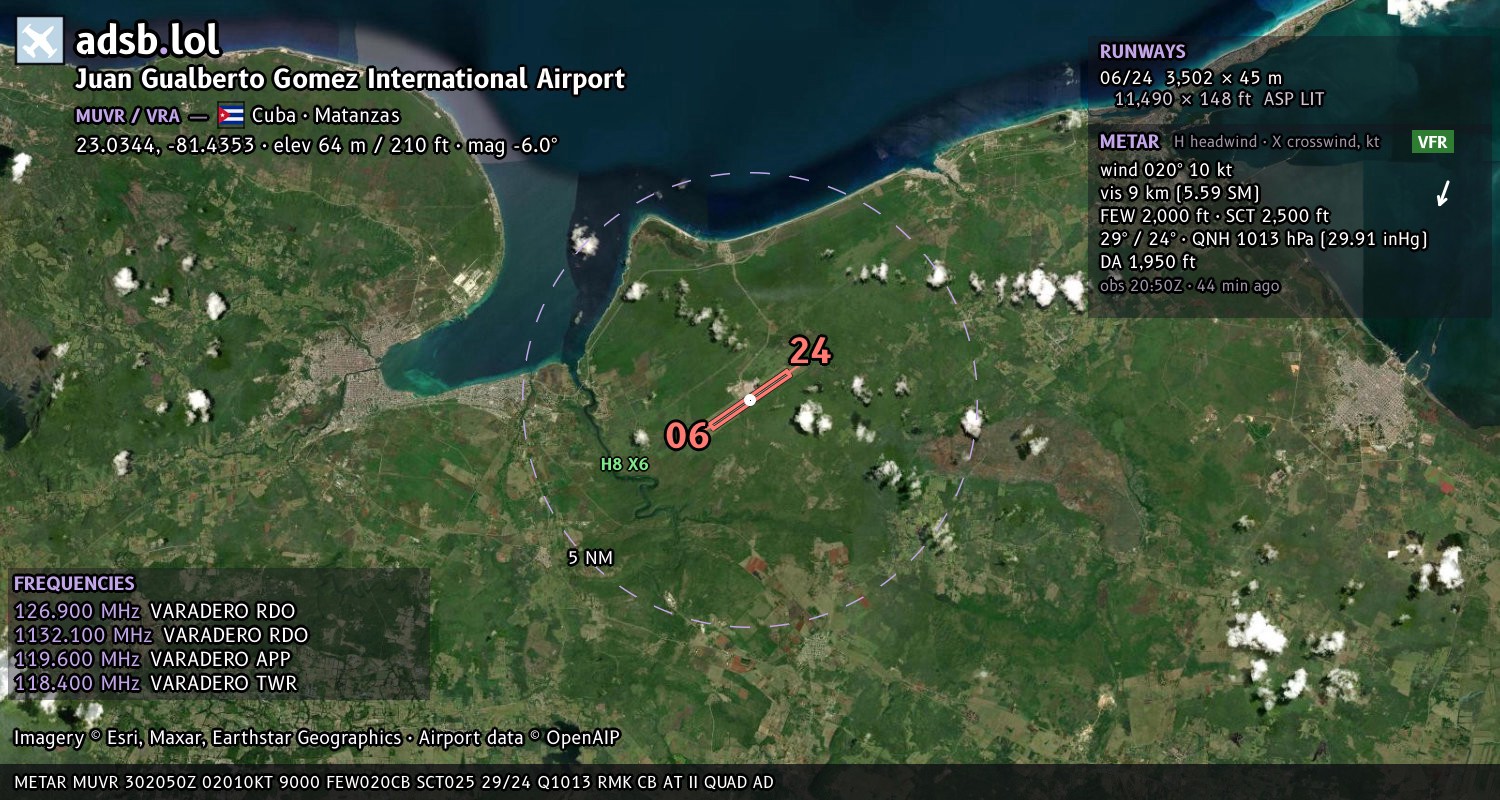Click the H headwind · X crosswind legend
This screenshot has width=1500, height=800.
[x=1276, y=142]
